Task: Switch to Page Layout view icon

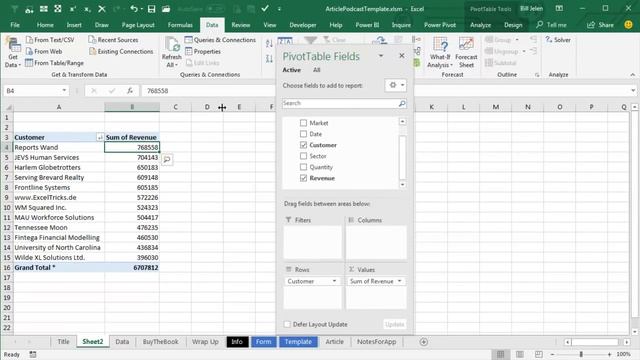Action: [520, 354]
